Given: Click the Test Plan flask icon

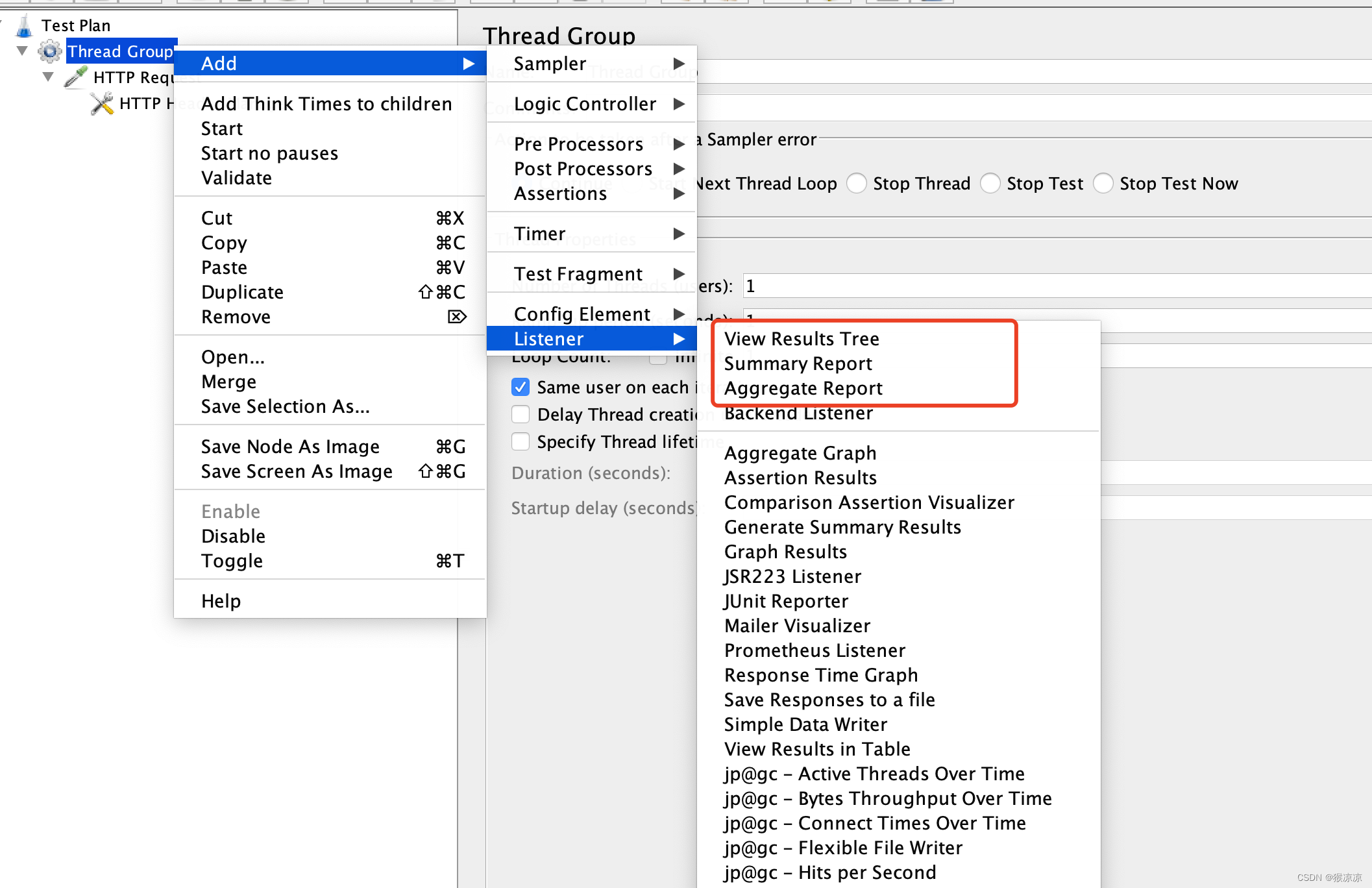Looking at the screenshot, I should click(23, 26).
